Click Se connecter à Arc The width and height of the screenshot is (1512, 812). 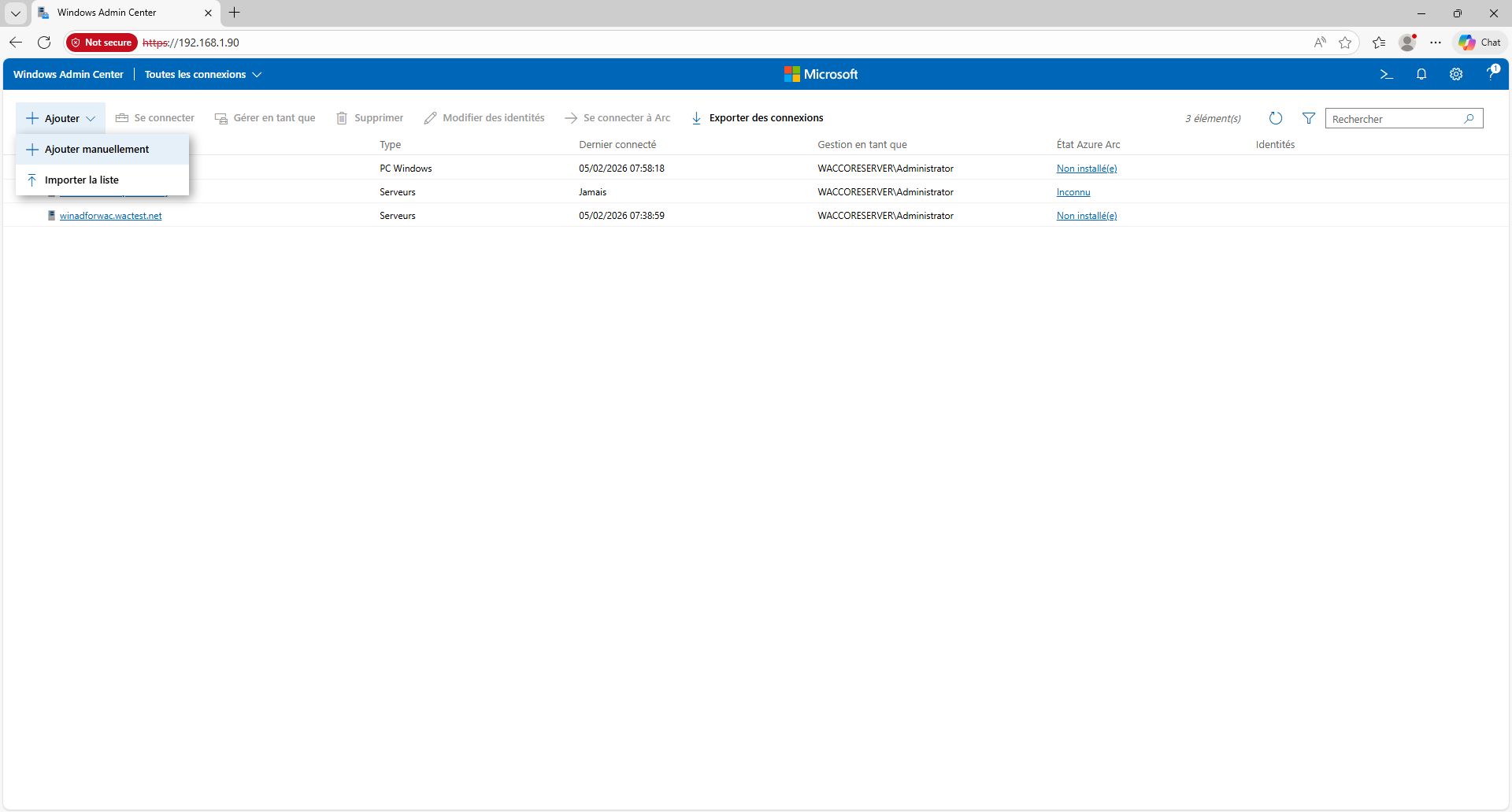tap(618, 118)
